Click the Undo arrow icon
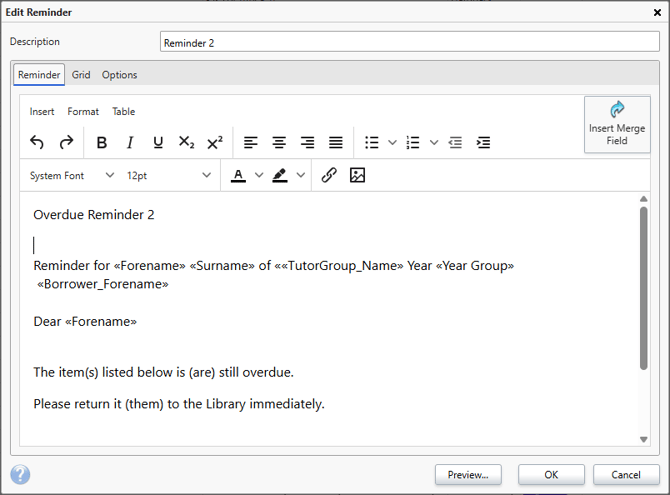 [x=37, y=143]
